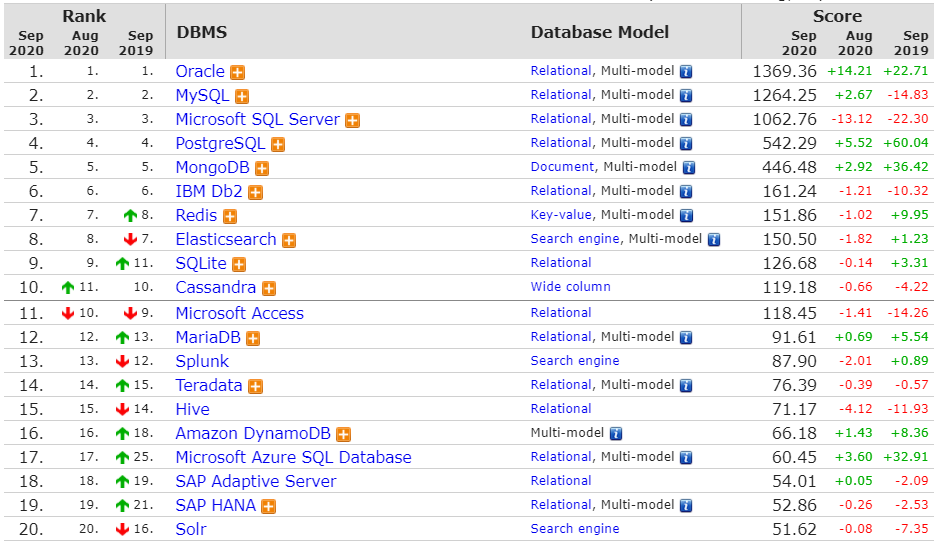Click the -13.12 value in SQL Server row
942x542 pixels.
[852, 119]
